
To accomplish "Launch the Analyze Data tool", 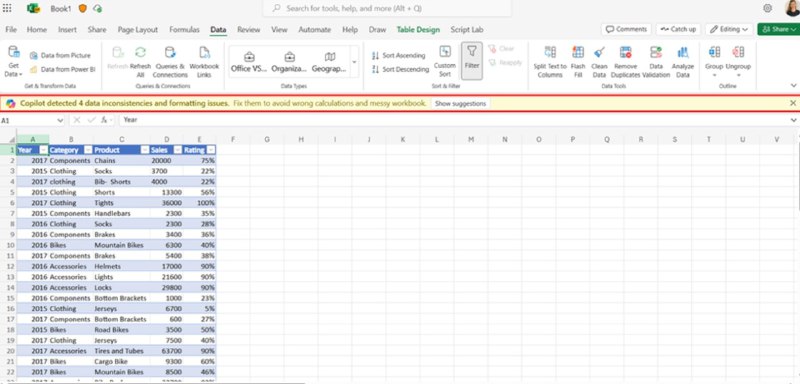I will 683,52.
